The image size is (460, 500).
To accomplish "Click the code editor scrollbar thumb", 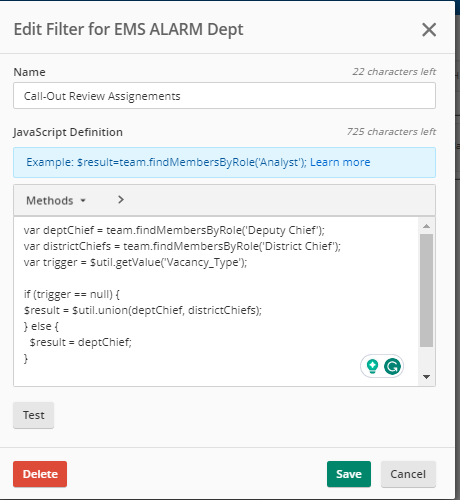I will click(426, 290).
